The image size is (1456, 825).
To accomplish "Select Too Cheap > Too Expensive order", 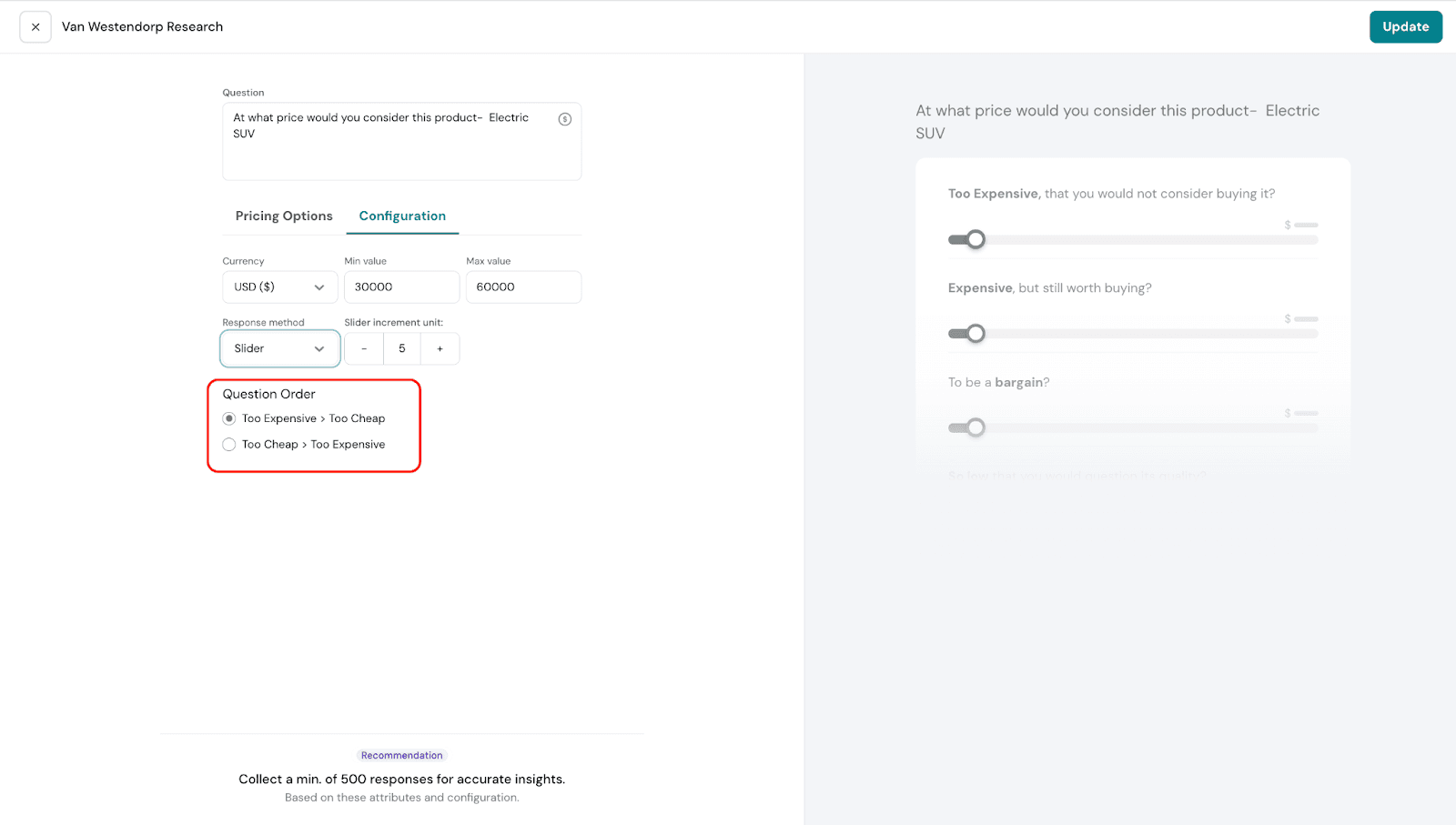I will [x=229, y=445].
